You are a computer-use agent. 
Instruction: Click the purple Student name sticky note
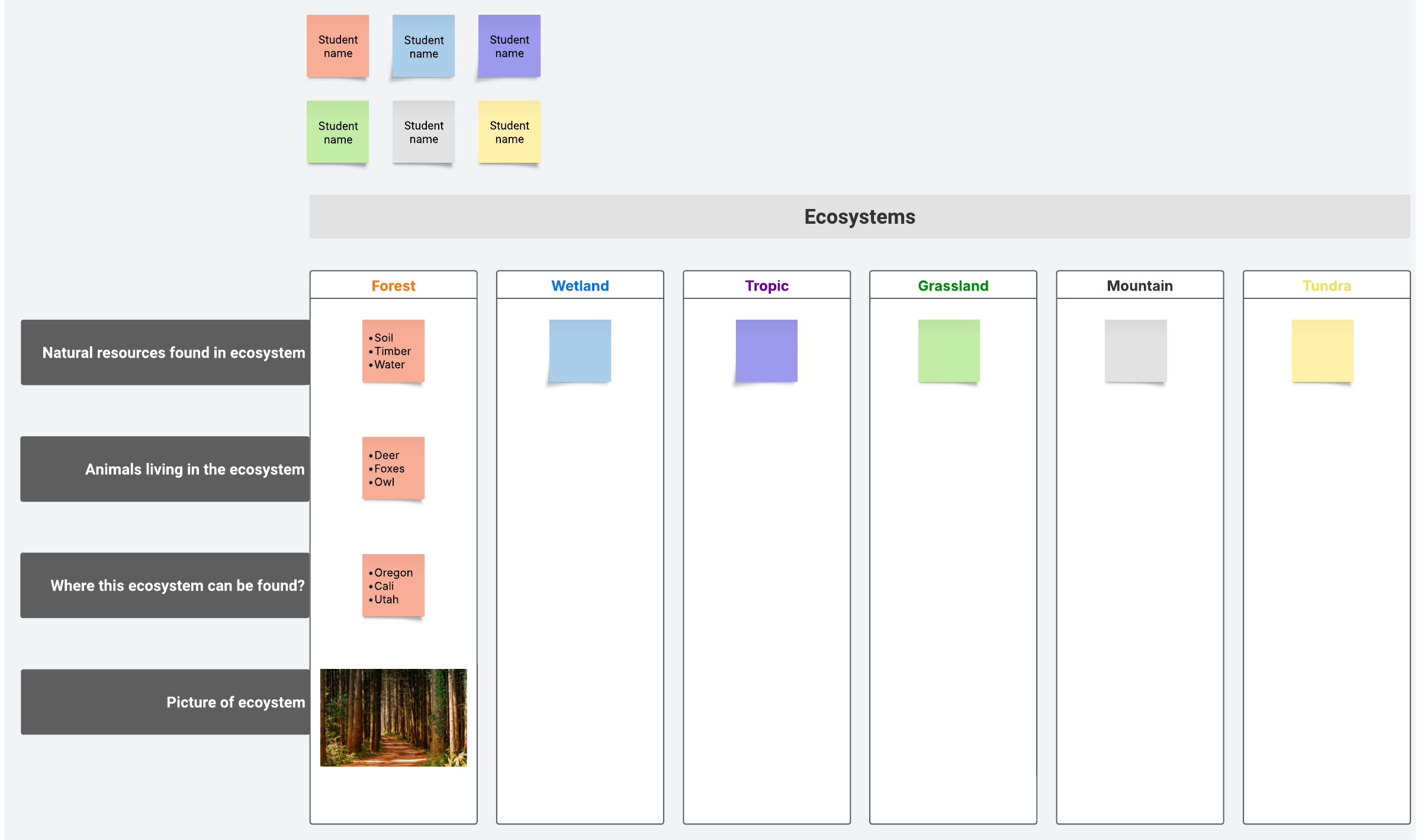click(x=509, y=46)
